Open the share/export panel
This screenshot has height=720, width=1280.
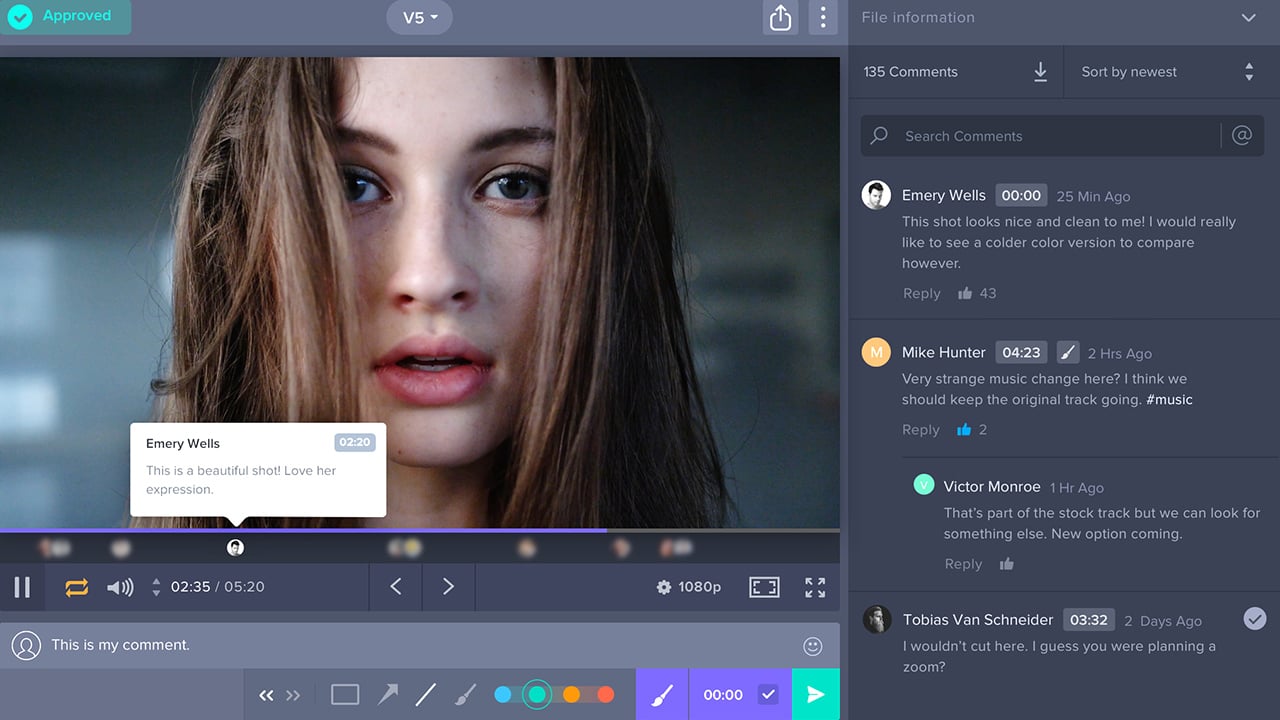pos(781,17)
